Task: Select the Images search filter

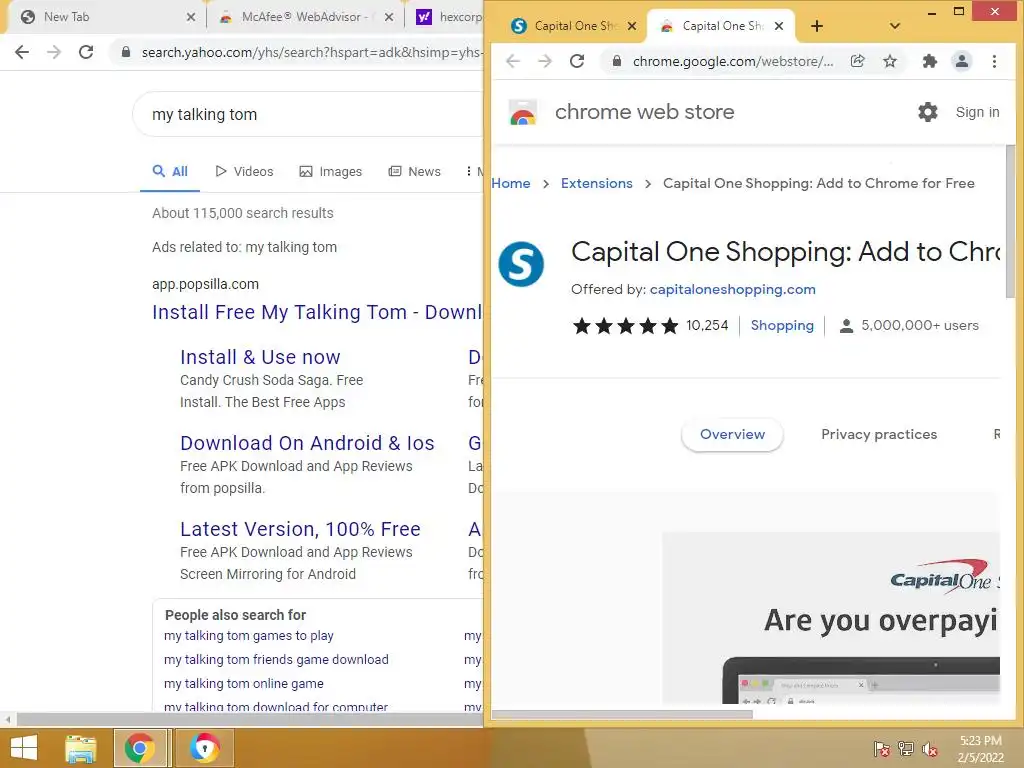Action: click(330, 172)
